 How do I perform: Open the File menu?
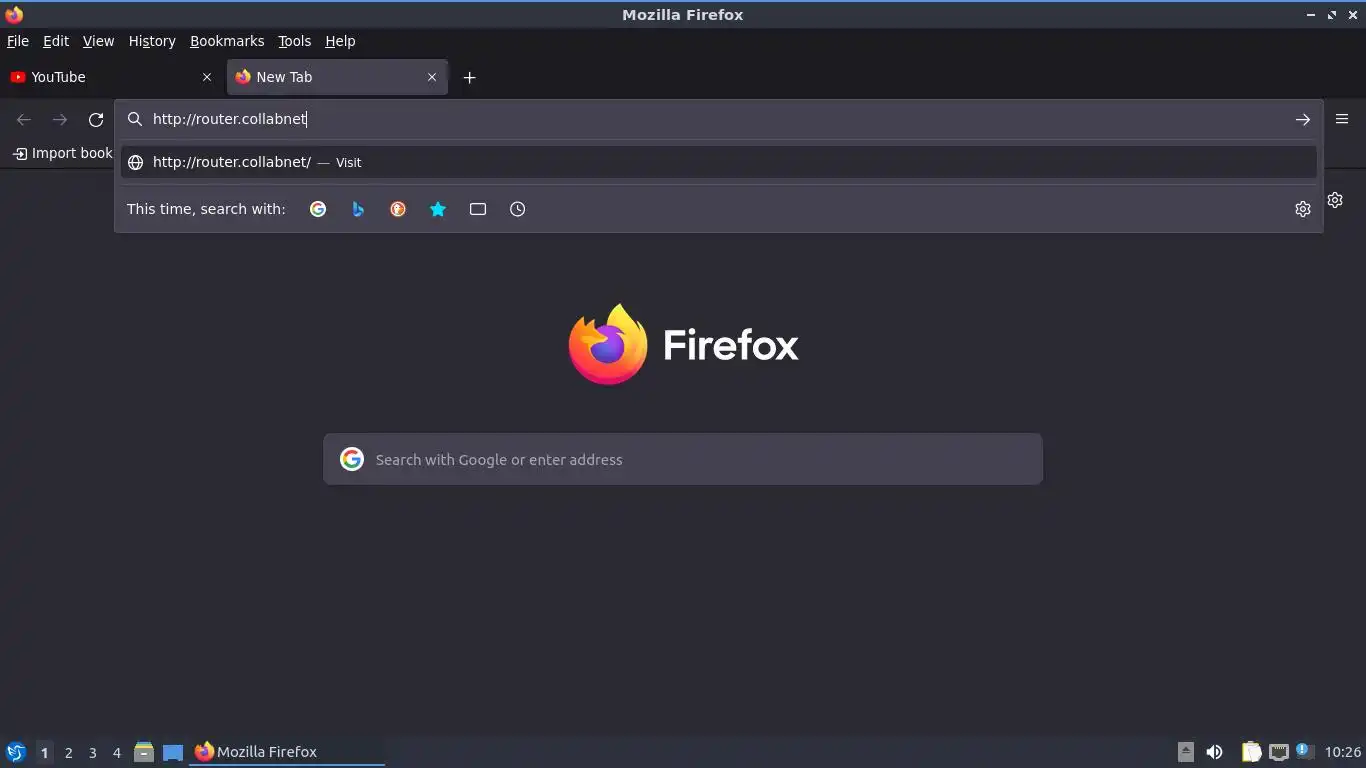pyautogui.click(x=18, y=41)
